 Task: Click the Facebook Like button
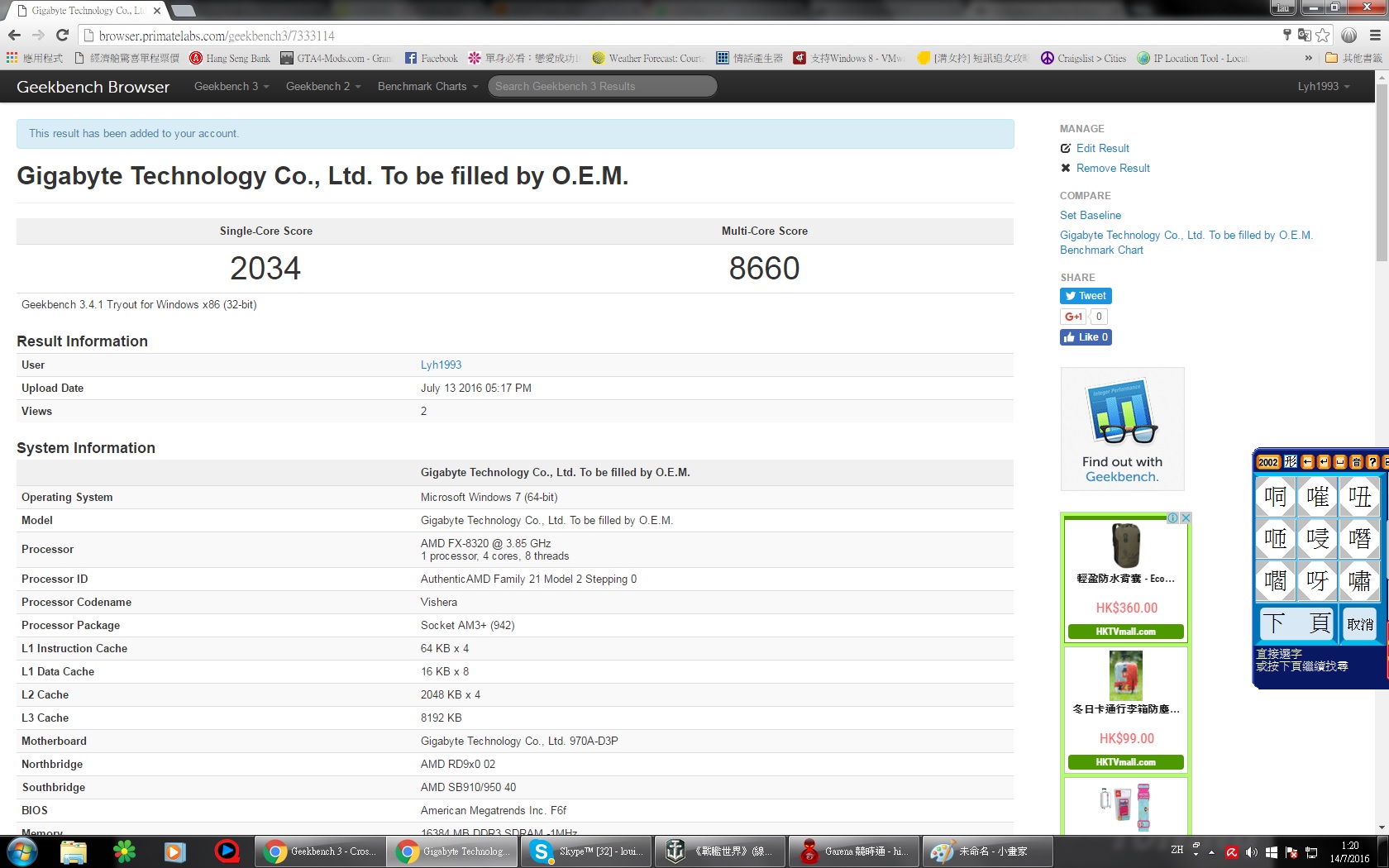coord(1086,337)
